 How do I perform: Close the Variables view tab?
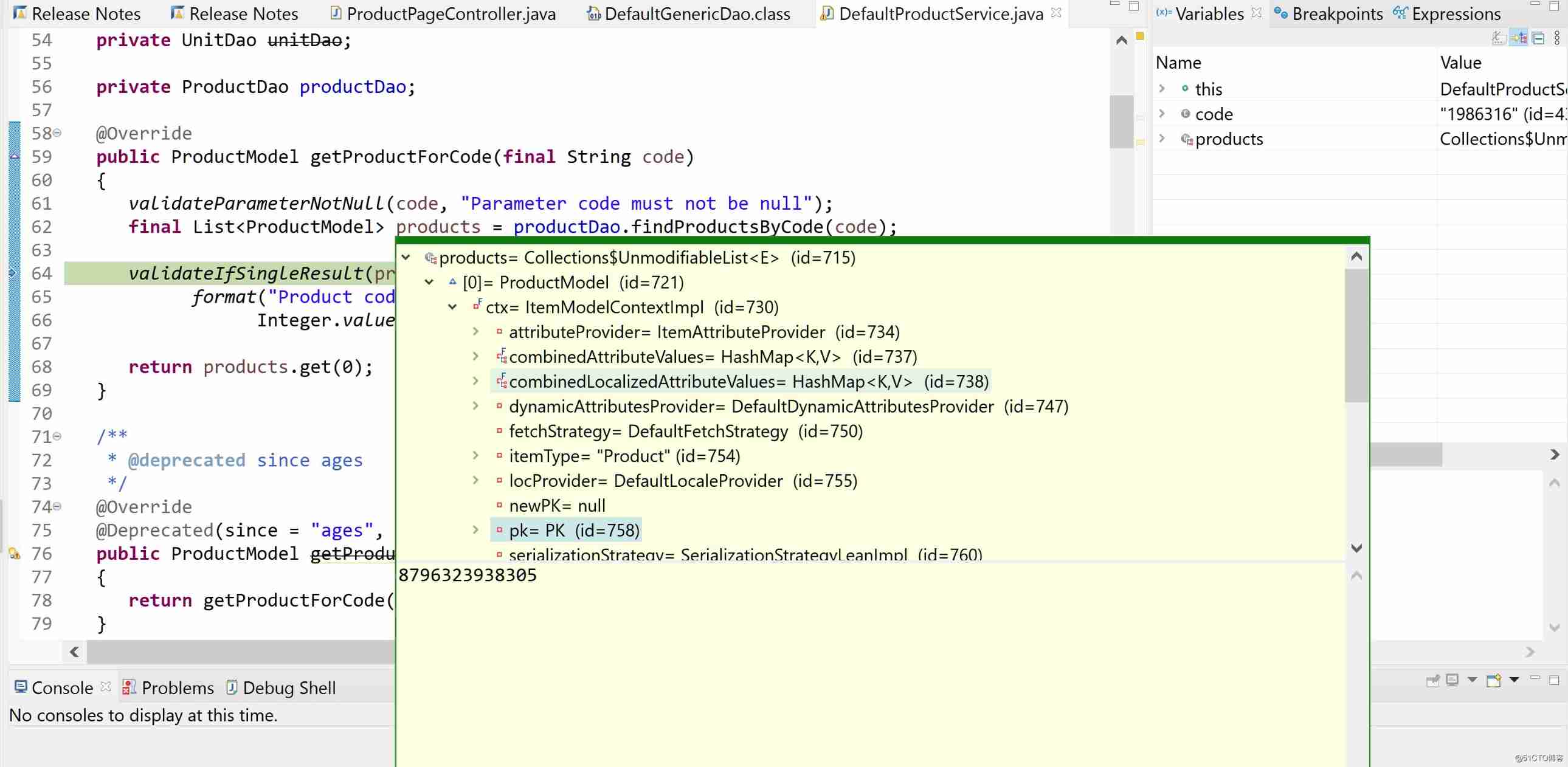point(1256,13)
